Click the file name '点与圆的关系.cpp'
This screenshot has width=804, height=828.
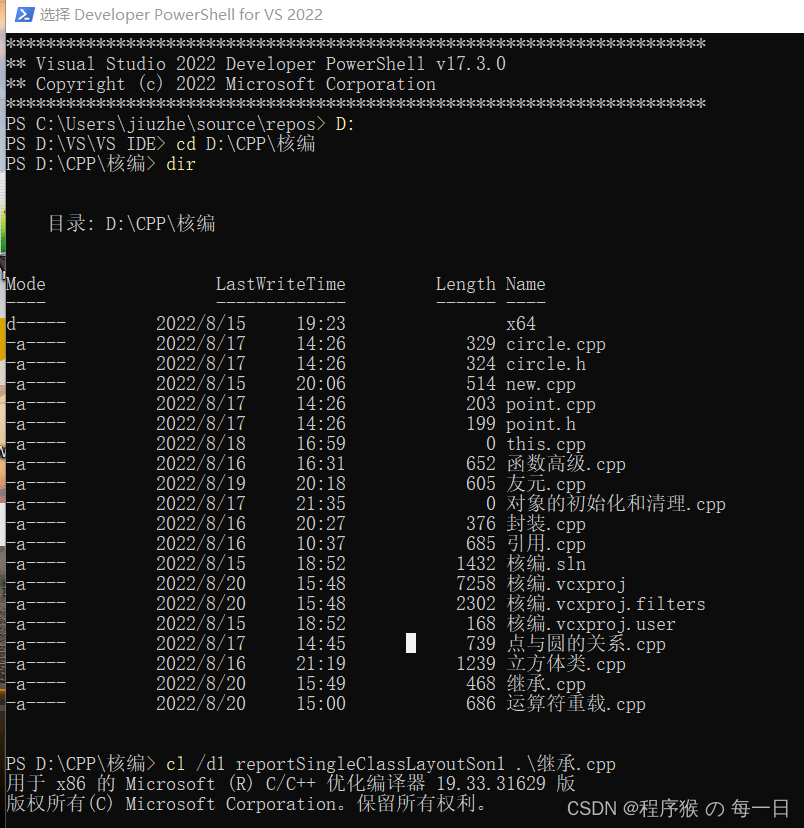pyautogui.click(x=585, y=644)
